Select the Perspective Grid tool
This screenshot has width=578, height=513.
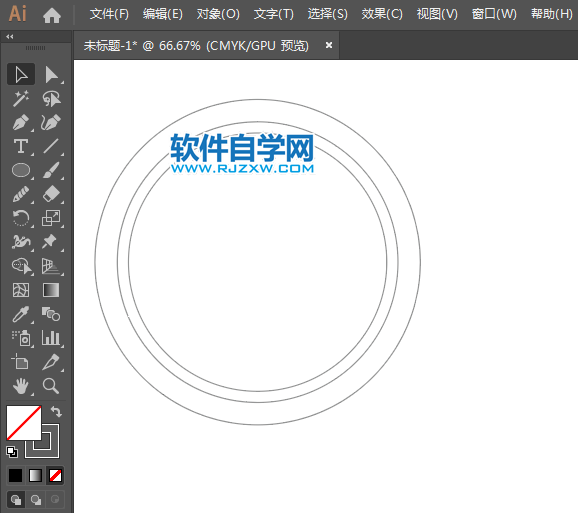51,266
